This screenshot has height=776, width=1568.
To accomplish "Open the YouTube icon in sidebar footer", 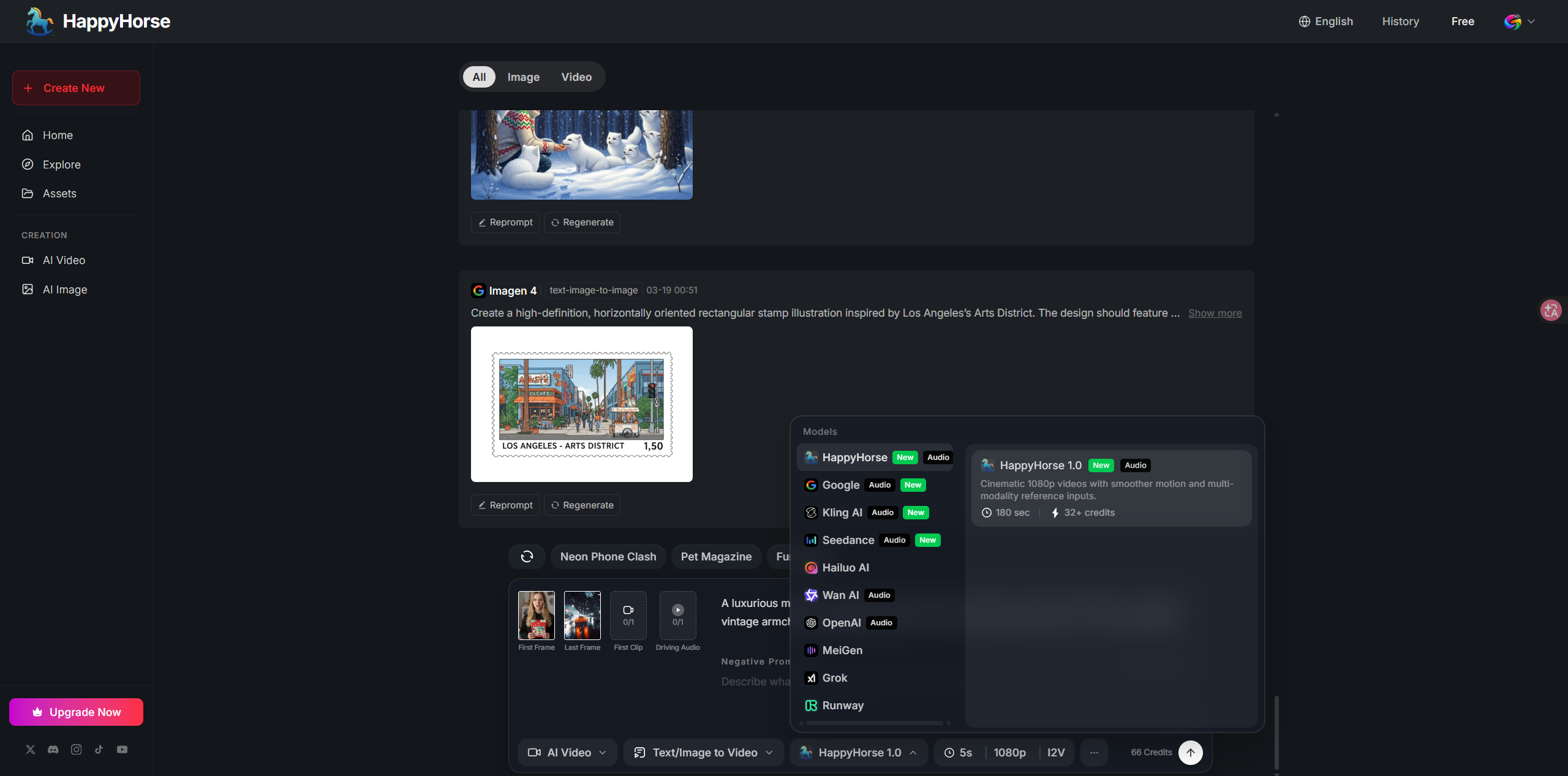I will 122,749.
